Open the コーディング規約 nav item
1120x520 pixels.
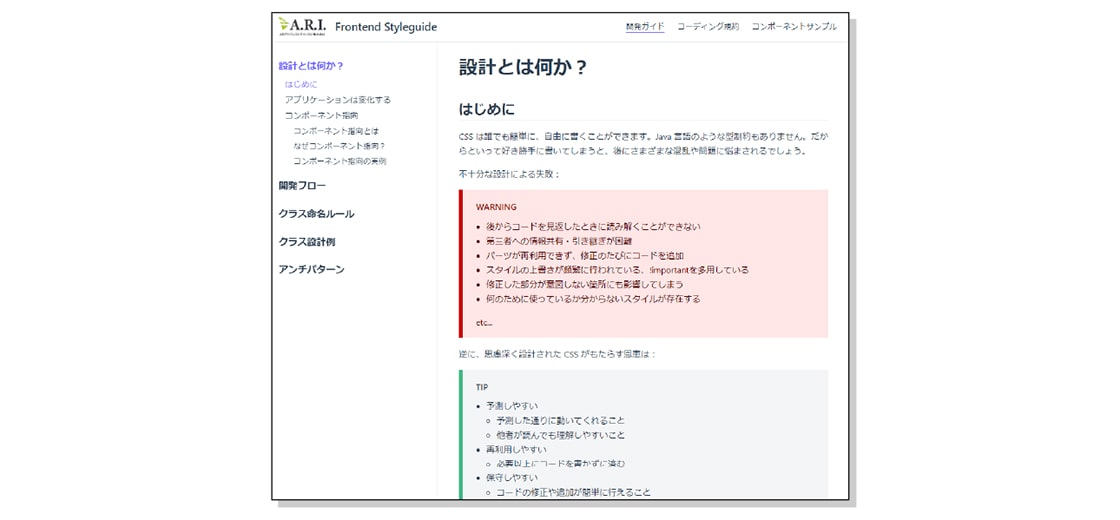pos(707,27)
